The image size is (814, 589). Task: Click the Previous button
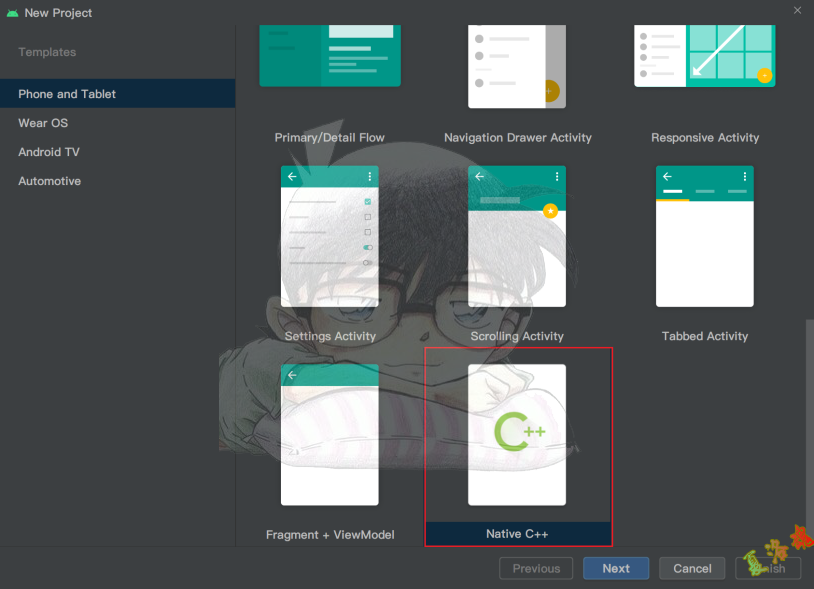(536, 568)
